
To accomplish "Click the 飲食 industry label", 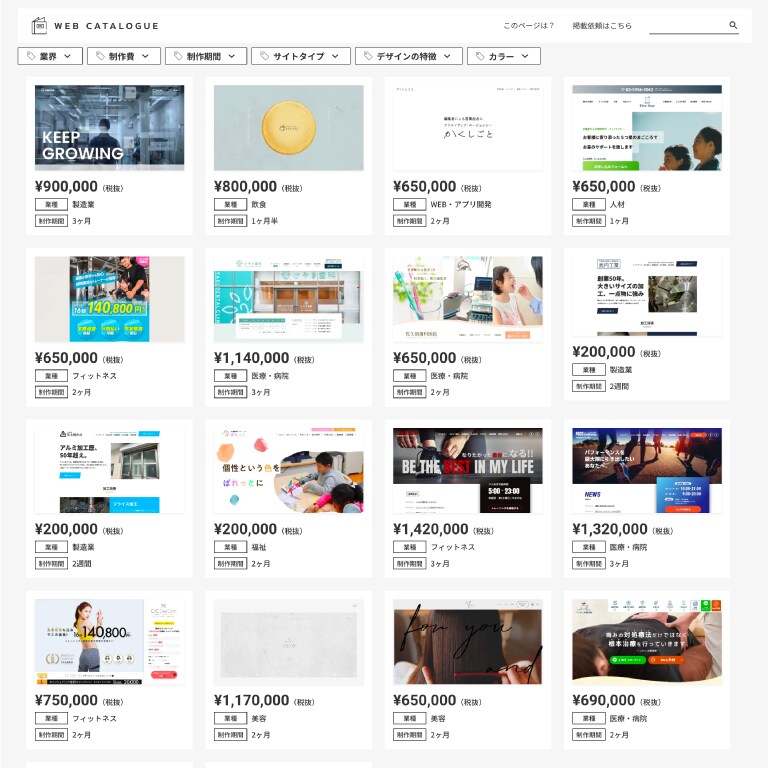I will (259, 205).
